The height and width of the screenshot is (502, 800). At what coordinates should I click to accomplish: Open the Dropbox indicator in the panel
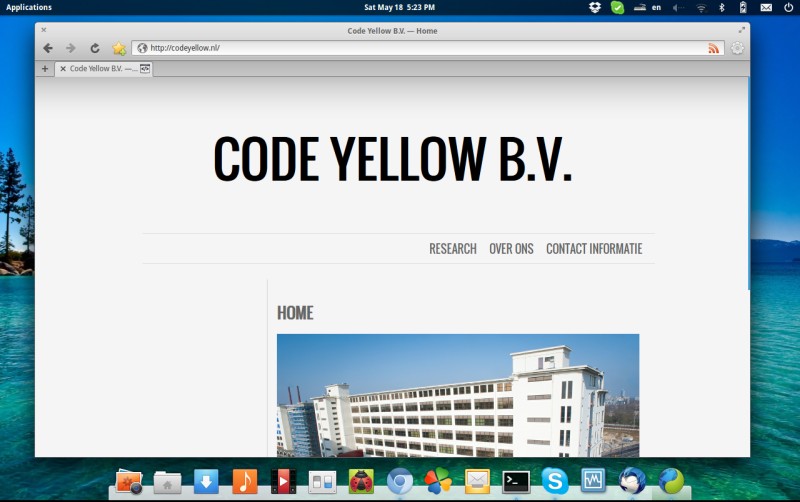tap(595, 7)
